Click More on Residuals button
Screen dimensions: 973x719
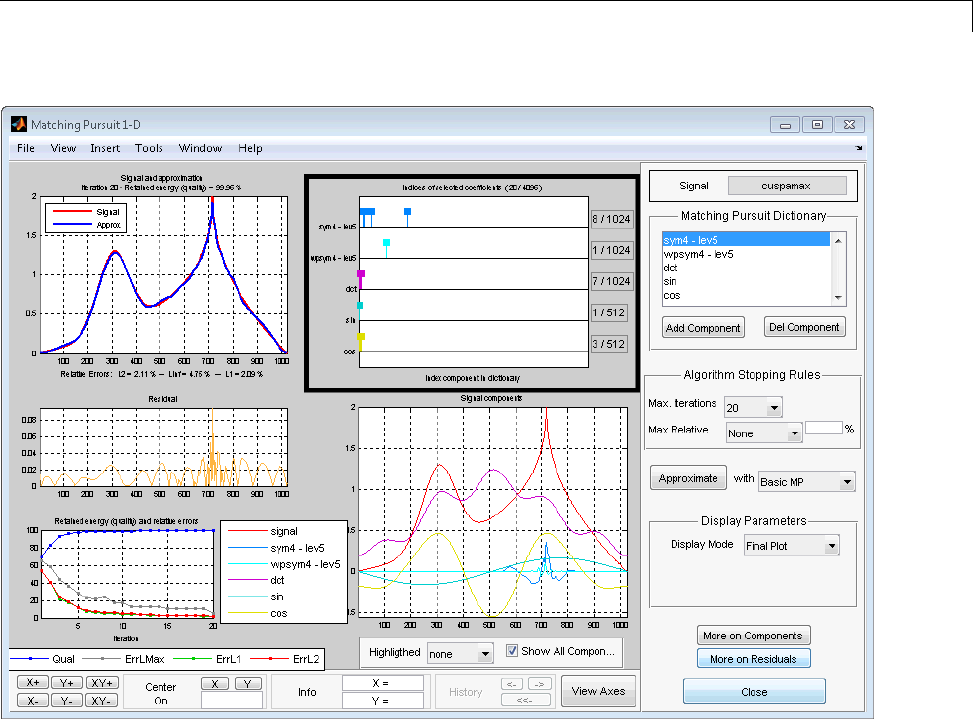753,659
